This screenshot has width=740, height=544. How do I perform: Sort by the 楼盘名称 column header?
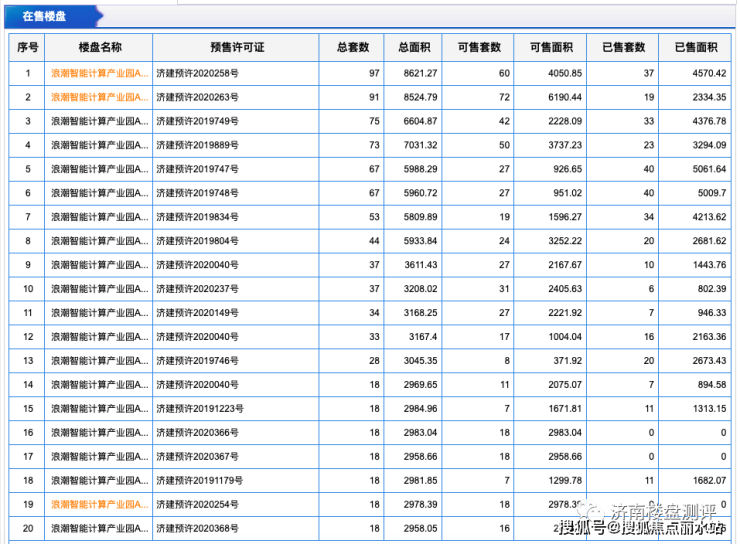(100, 47)
